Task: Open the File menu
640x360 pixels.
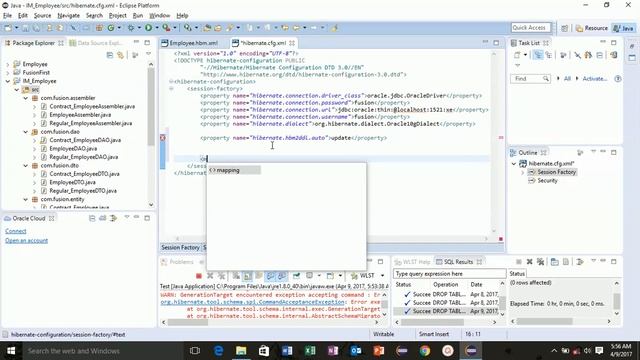Action: (x=7, y=16)
